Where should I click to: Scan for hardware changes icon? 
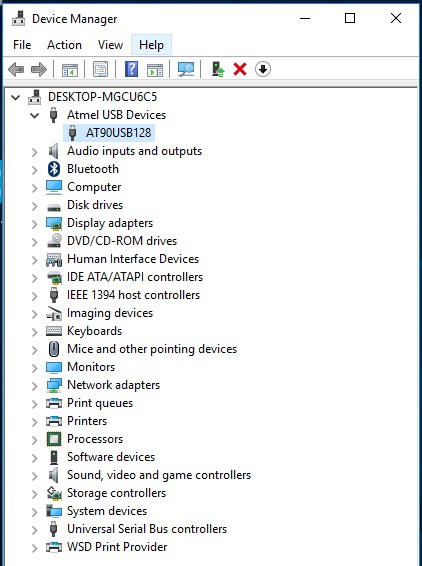(186, 69)
